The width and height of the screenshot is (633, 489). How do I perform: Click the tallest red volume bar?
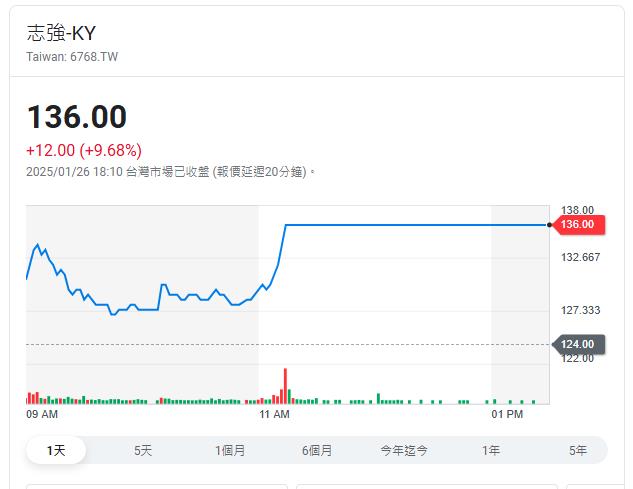tap(285, 386)
